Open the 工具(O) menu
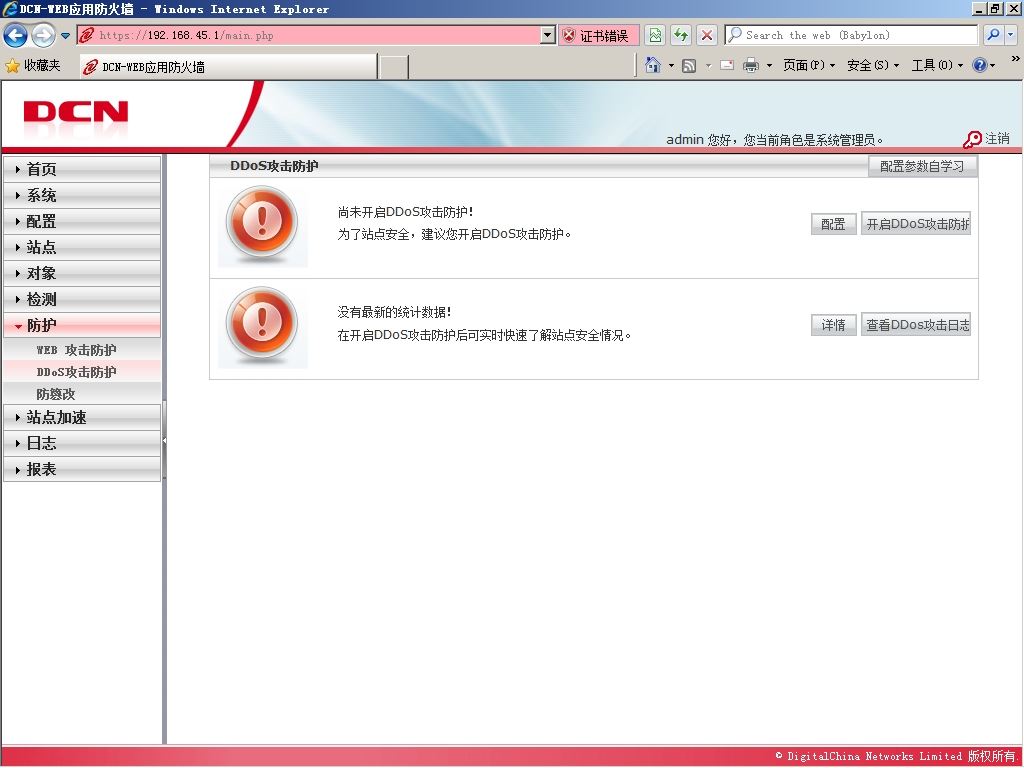Viewport: 1024px width, 768px height. pyautogui.click(x=937, y=65)
